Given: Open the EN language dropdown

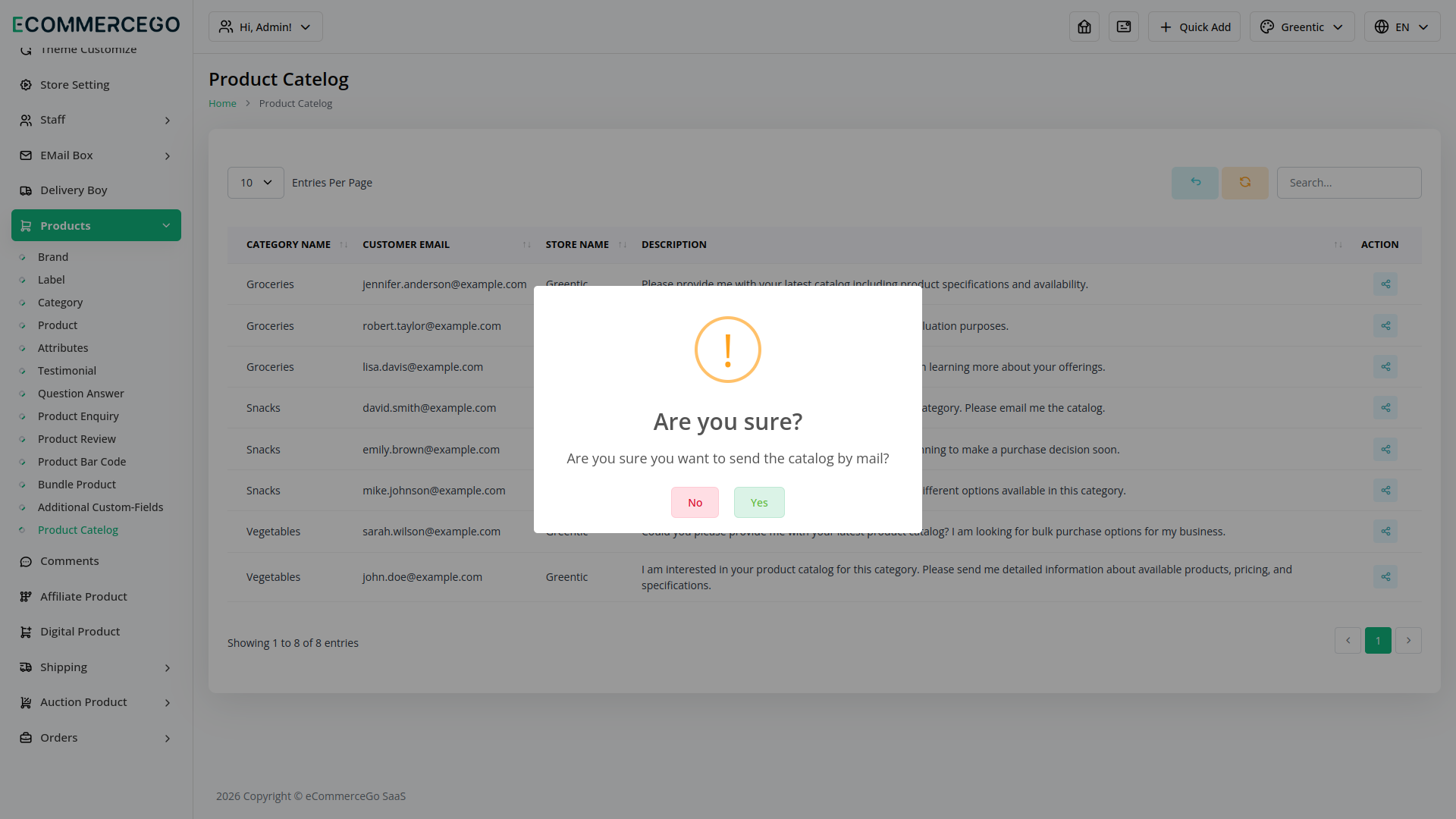Looking at the screenshot, I should 1402,27.
